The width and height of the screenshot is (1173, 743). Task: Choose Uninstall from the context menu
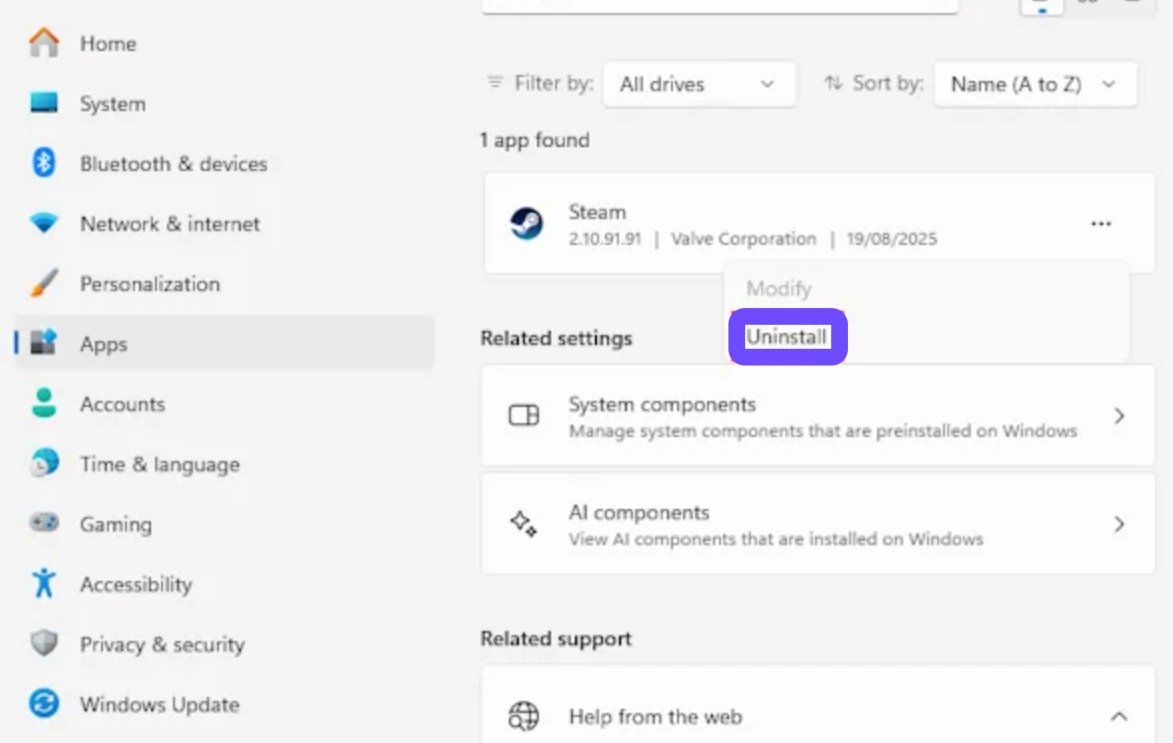click(x=787, y=337)
